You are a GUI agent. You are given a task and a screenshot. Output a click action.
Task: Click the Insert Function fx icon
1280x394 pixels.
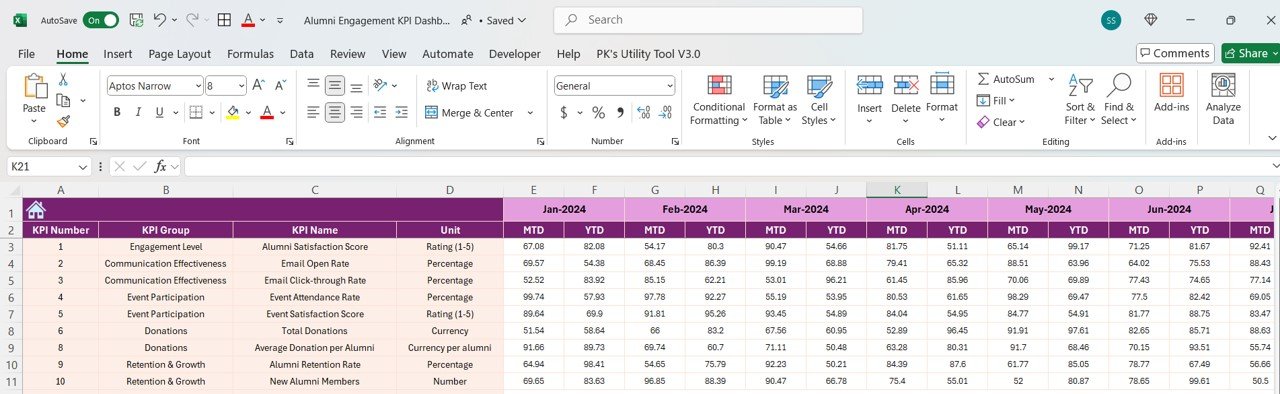[160, 167]
